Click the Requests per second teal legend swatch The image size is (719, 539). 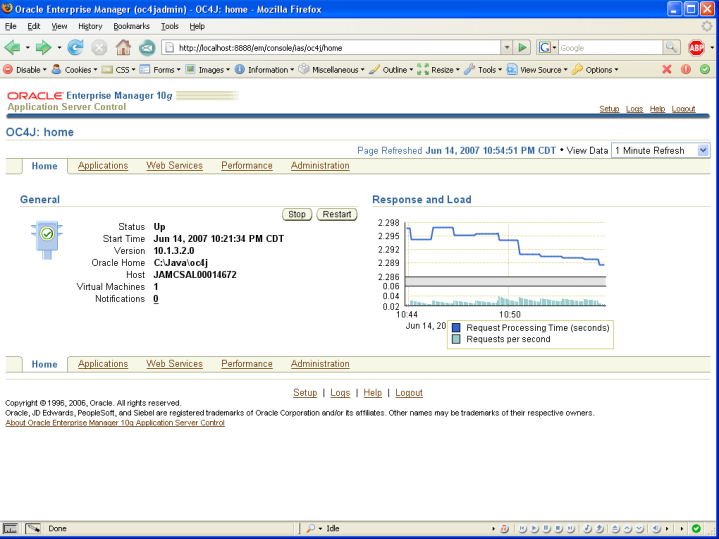click(456, 339)
